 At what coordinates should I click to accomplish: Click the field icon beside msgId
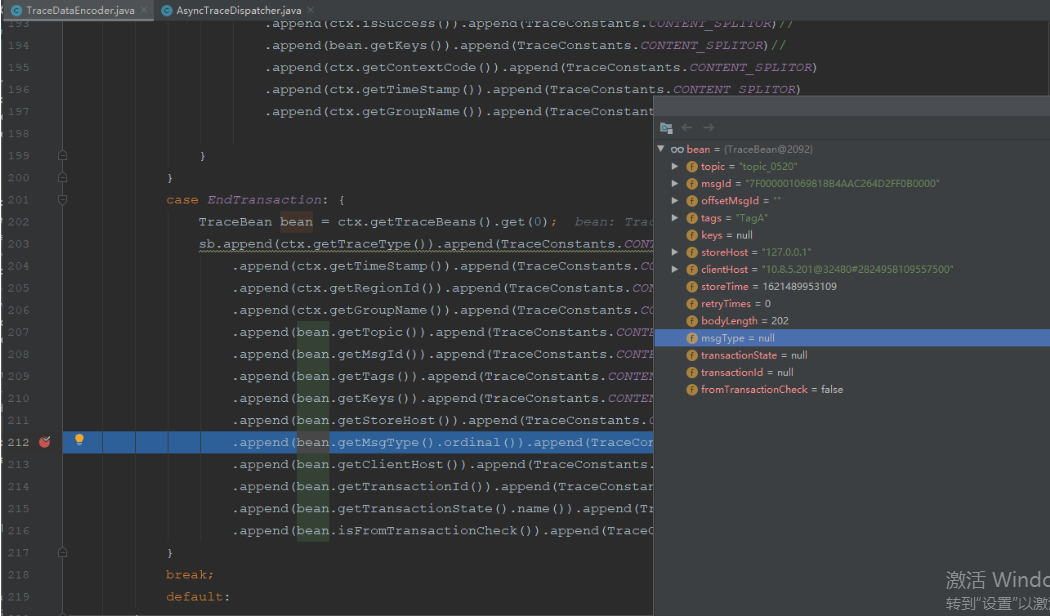[x=692, y=183]
